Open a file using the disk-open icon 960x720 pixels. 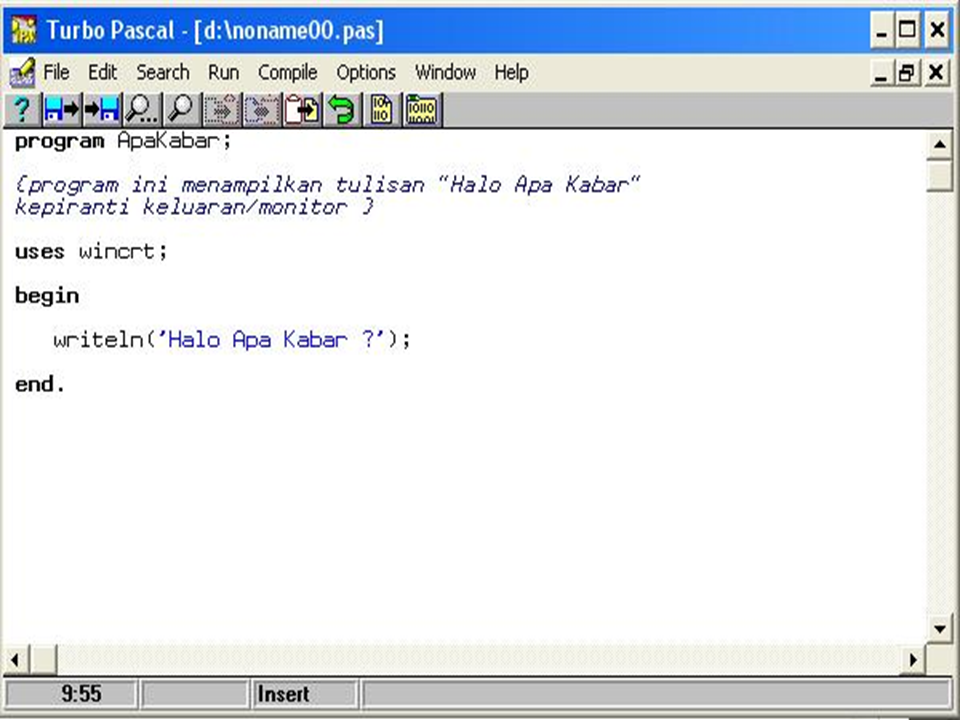62,110
